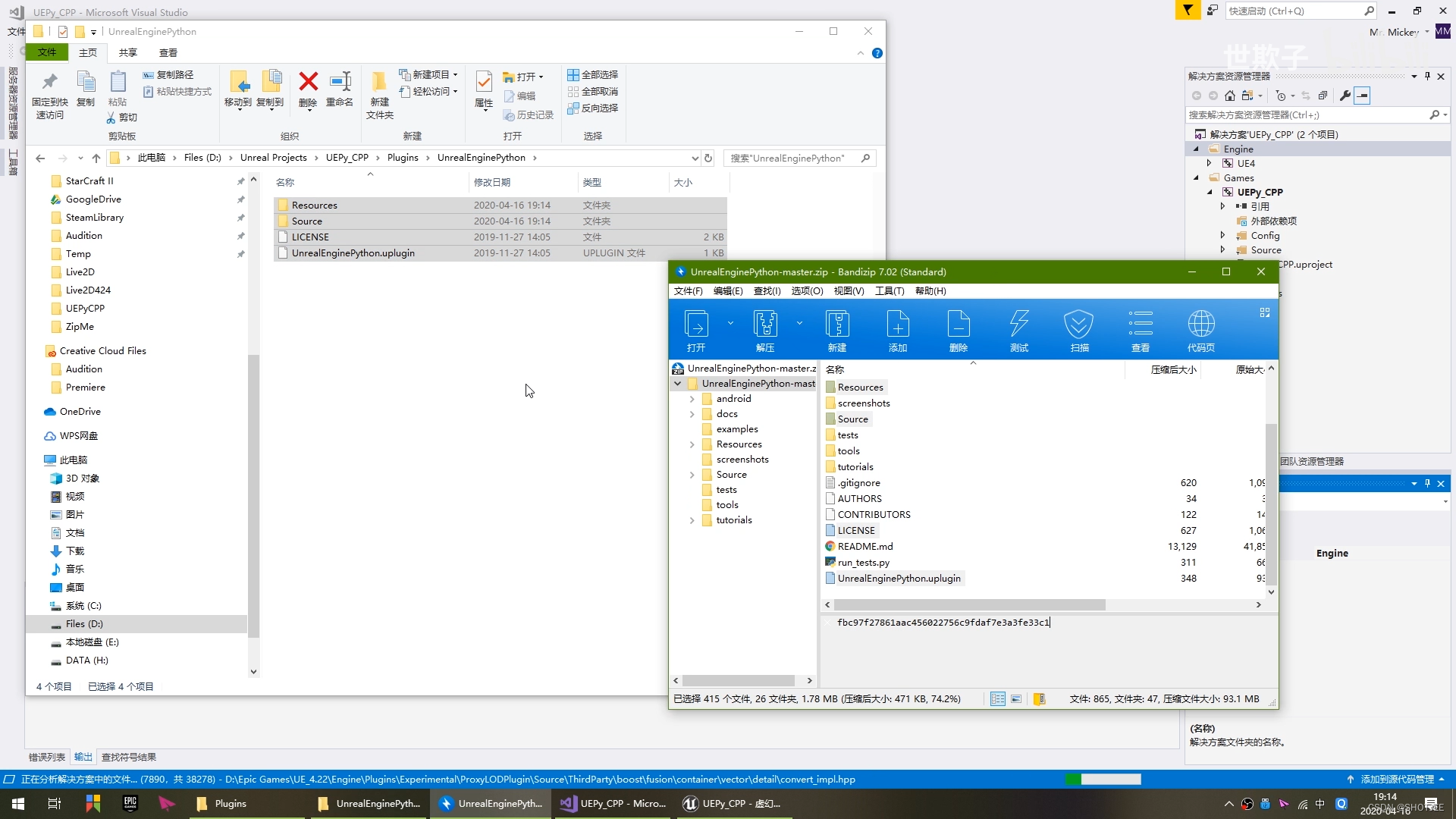Expand the UE4 project node in Solution Explorer
This screenshot has height=819, width=1456.
click(1210, 163)
